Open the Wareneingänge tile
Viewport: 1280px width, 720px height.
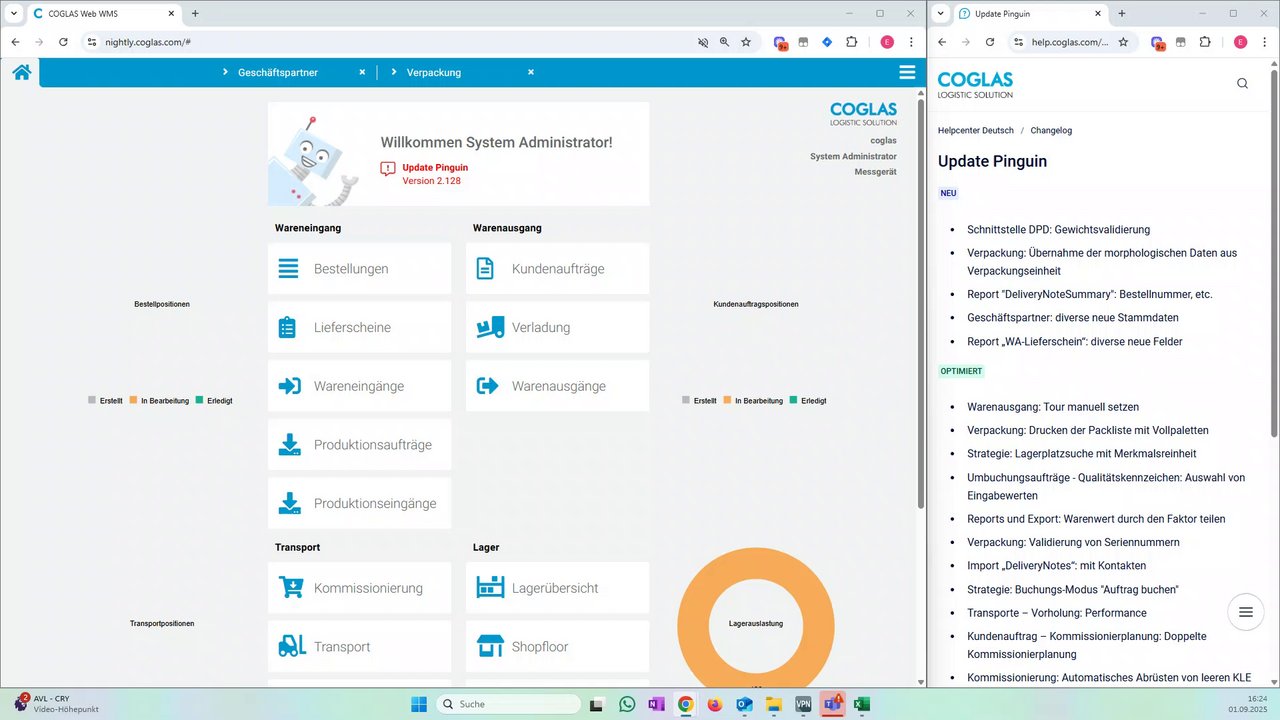point(359,386)
